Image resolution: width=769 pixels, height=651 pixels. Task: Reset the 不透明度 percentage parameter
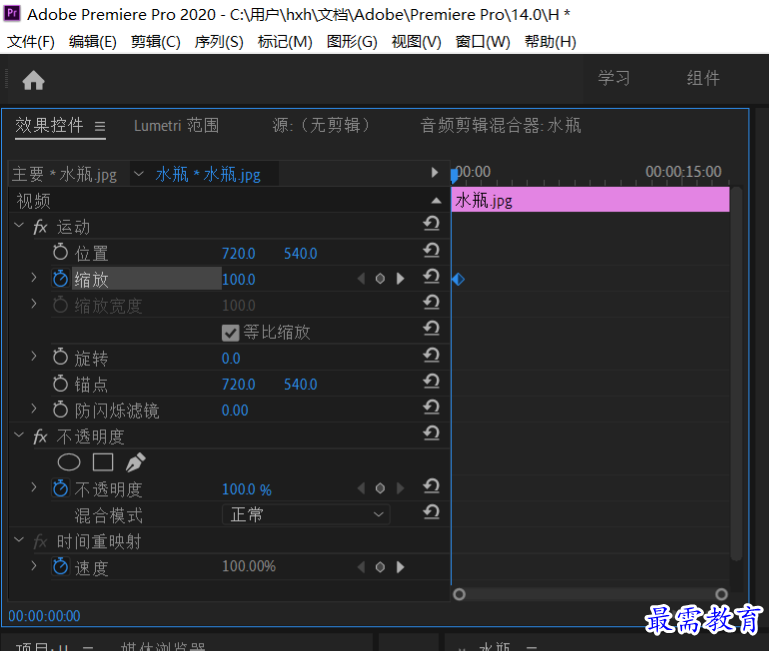click(431, 486)
